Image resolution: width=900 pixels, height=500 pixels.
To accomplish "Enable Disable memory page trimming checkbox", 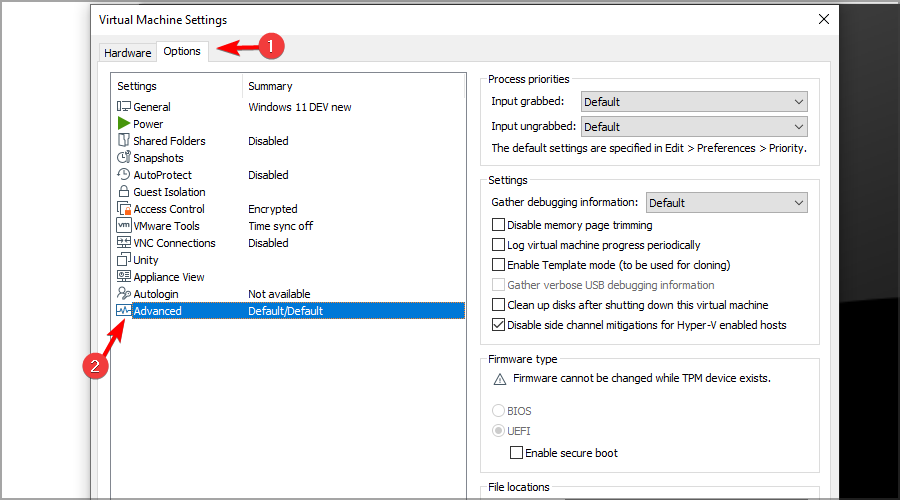I will pos(499,226).
